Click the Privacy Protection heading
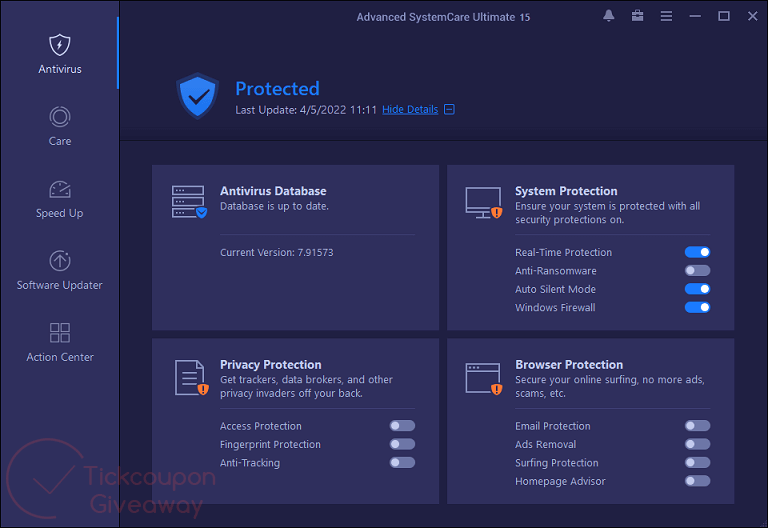The width and height of the screenshot is (768, 528). click(x=271, y=364)
